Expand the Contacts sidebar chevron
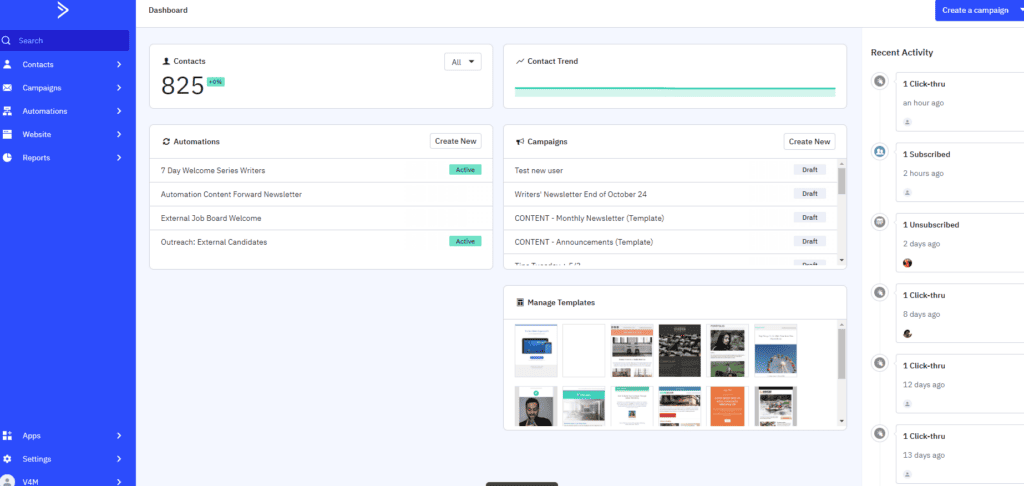The height and width of the screenshot is (486, 1024). pos(119,64)
